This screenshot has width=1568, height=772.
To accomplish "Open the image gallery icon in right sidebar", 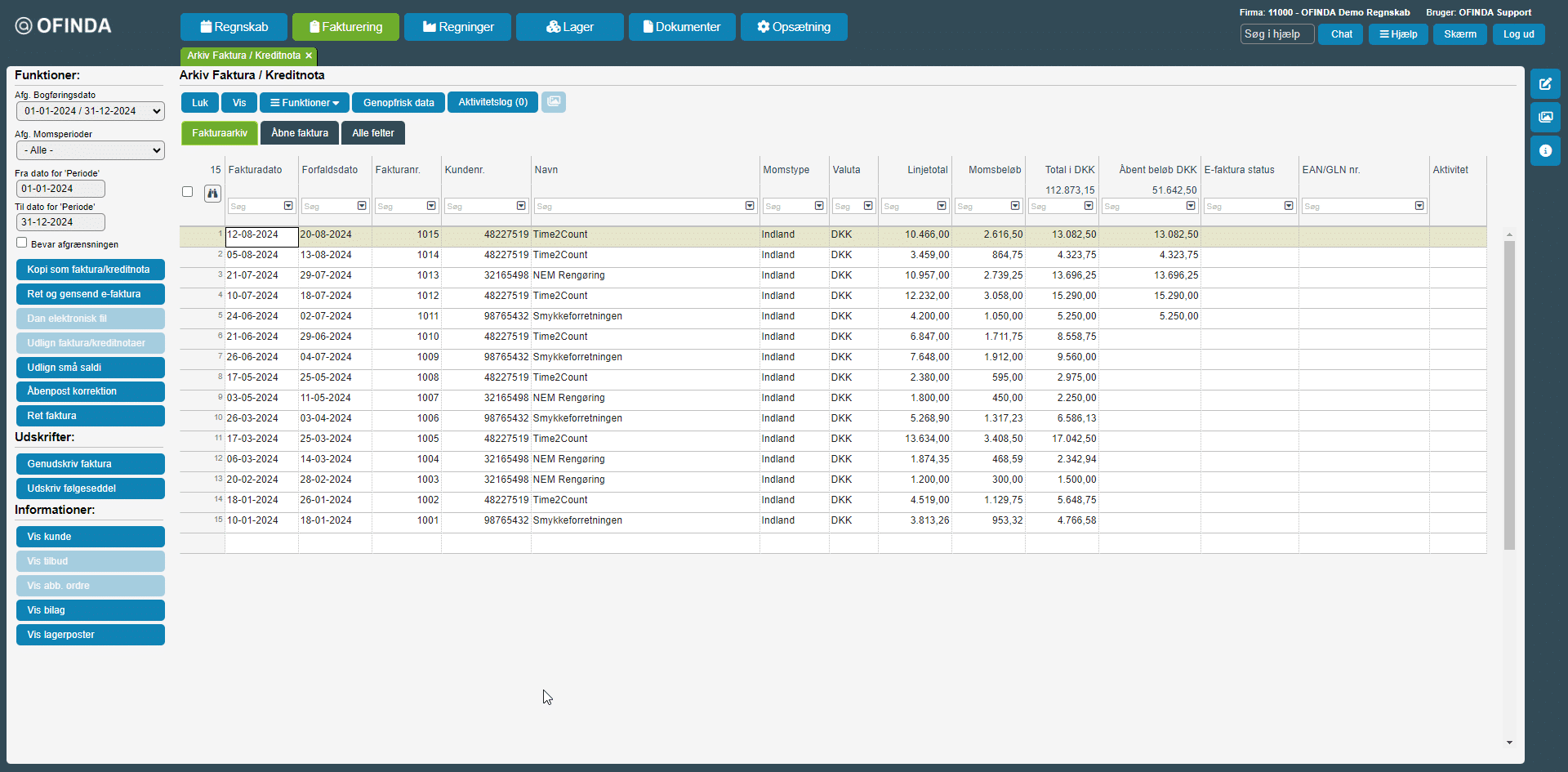I will [x=1545, y=118].
